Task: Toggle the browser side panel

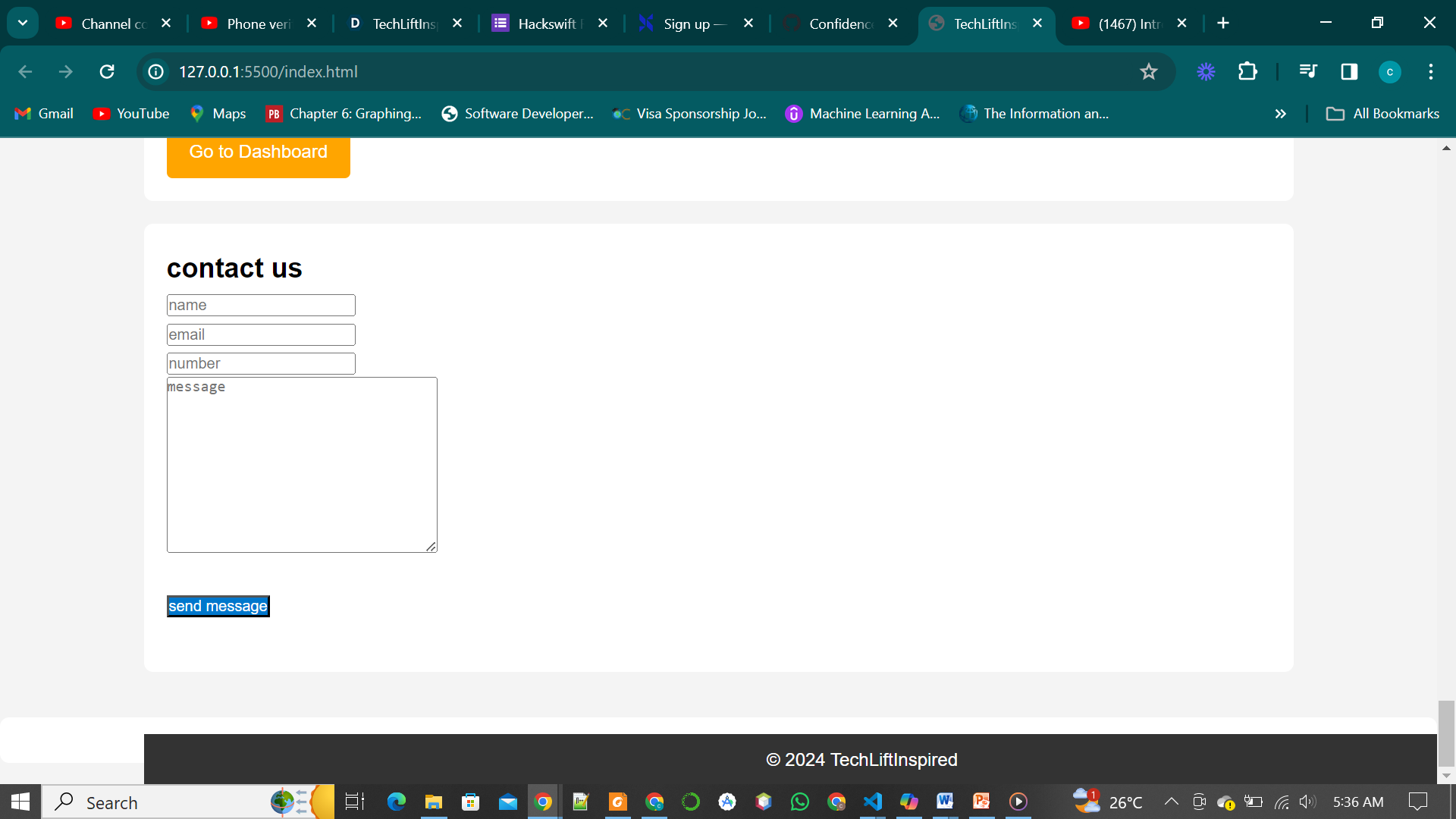Action: (1349, 71)
